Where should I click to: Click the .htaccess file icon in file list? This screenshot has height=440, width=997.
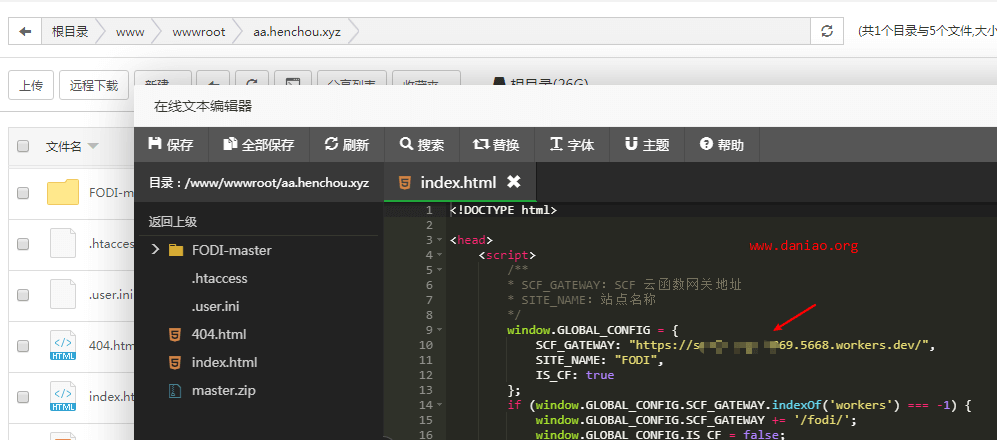pos(63,242)
